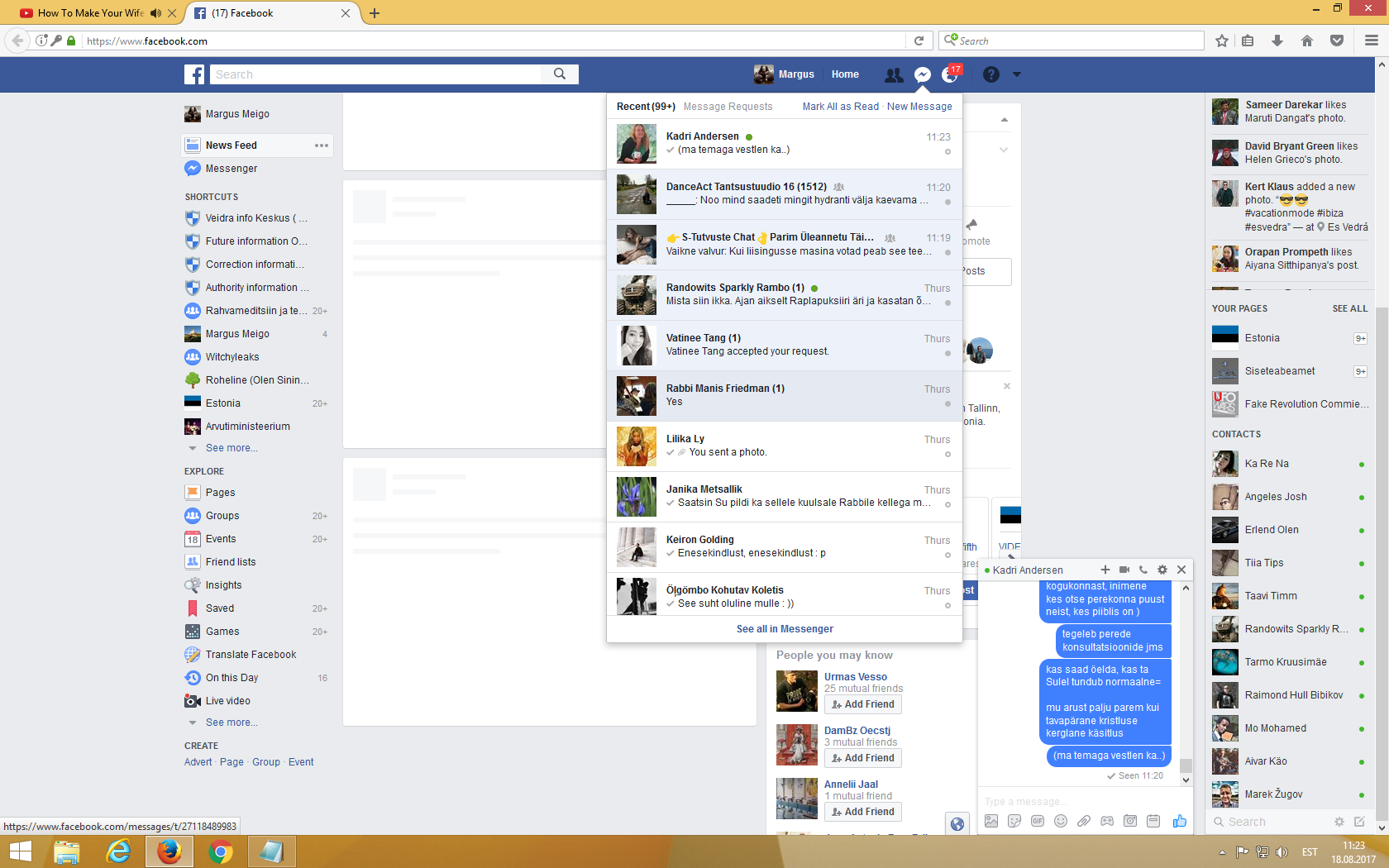Viewport: 1389px width, 868px height.
Task: Click the Facebook search input field
Action: click(x=375, y=74)
